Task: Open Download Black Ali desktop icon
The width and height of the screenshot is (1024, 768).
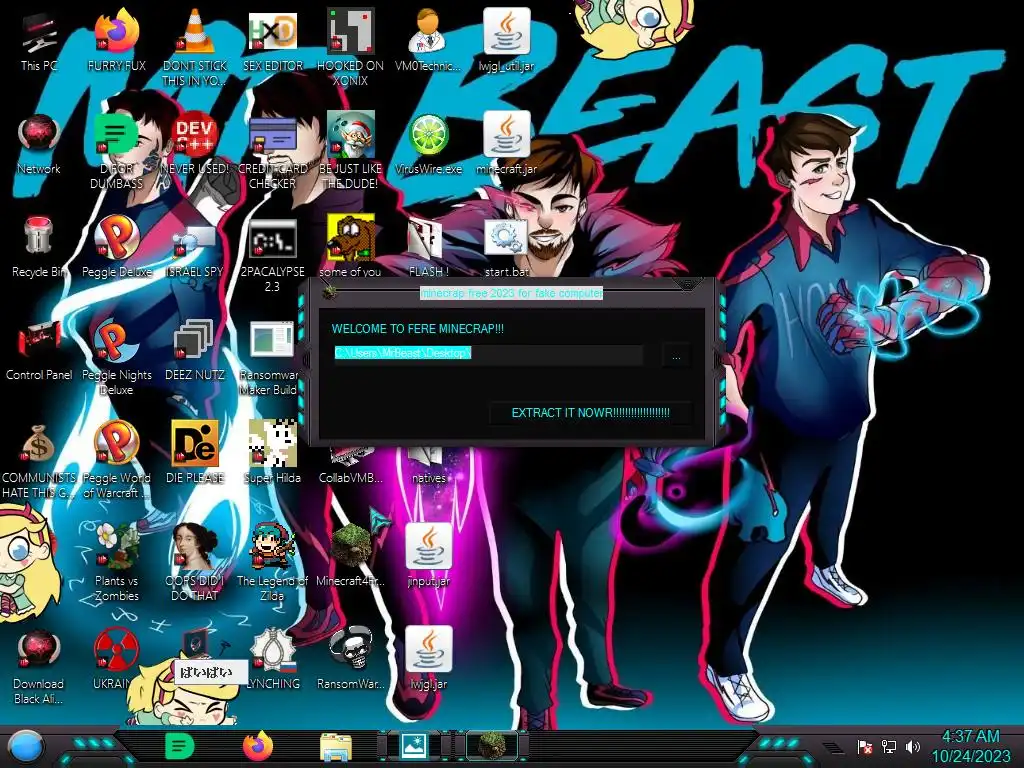Action: coord(39,666)
